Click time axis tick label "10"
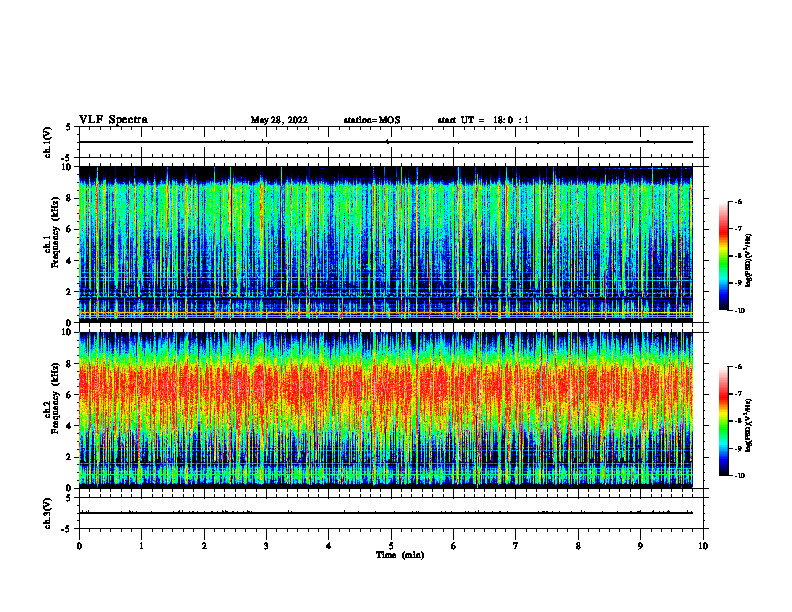The height and width of the screenshot is (612, 792). point(703,546)
